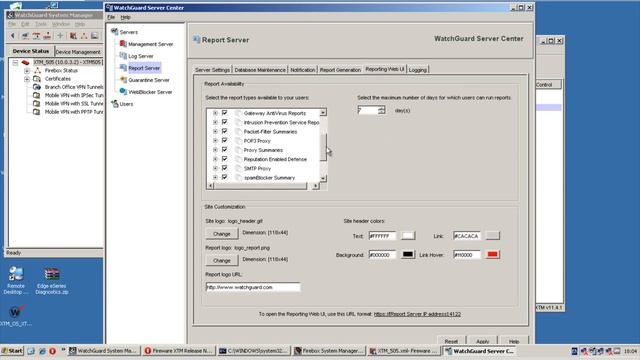The height and width of the screenshot is (360, 640).
Task: Click the first device icon after back arrow
Action: pyautogui.click(x=25, y=36)
